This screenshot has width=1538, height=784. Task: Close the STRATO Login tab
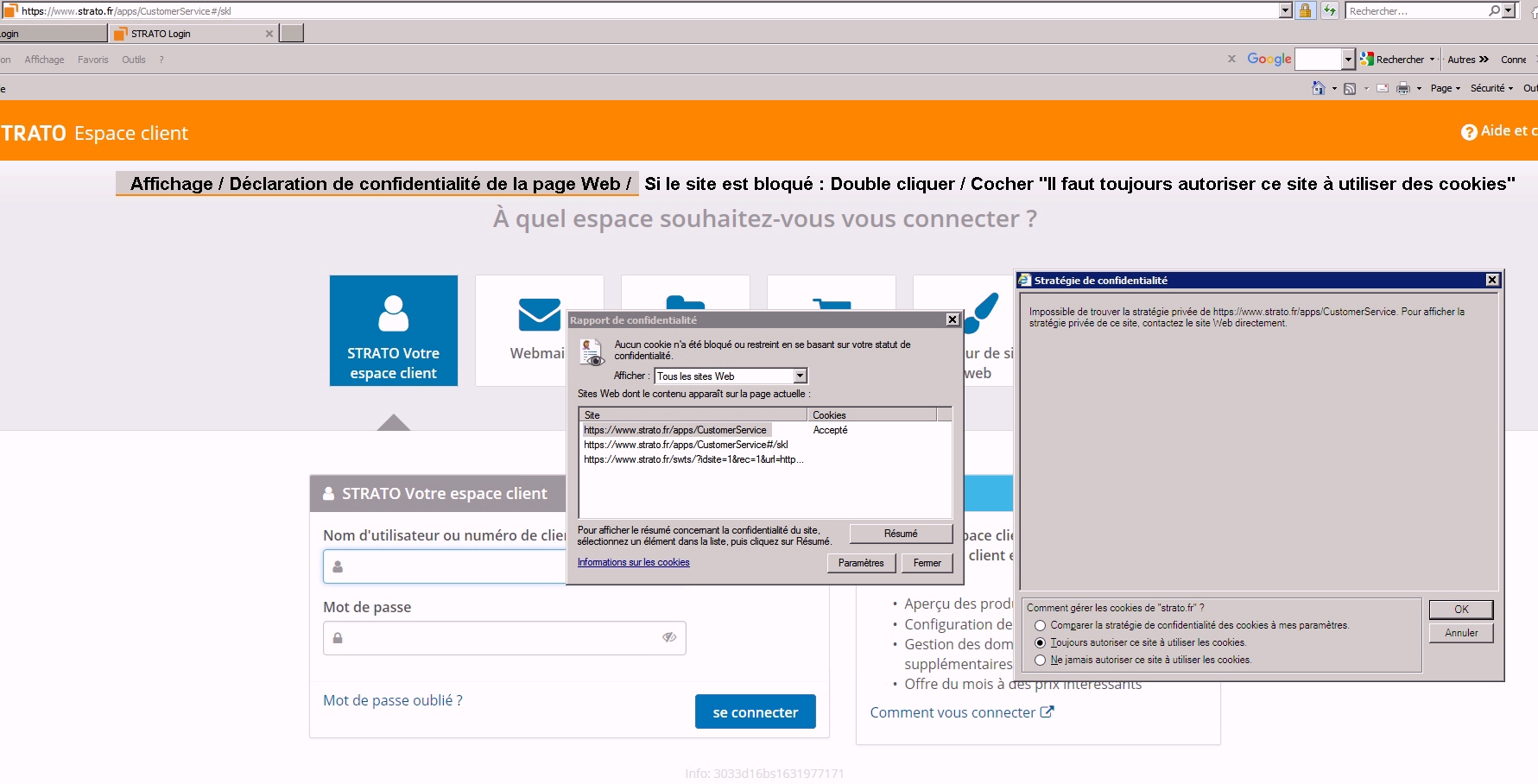point(269,34)
